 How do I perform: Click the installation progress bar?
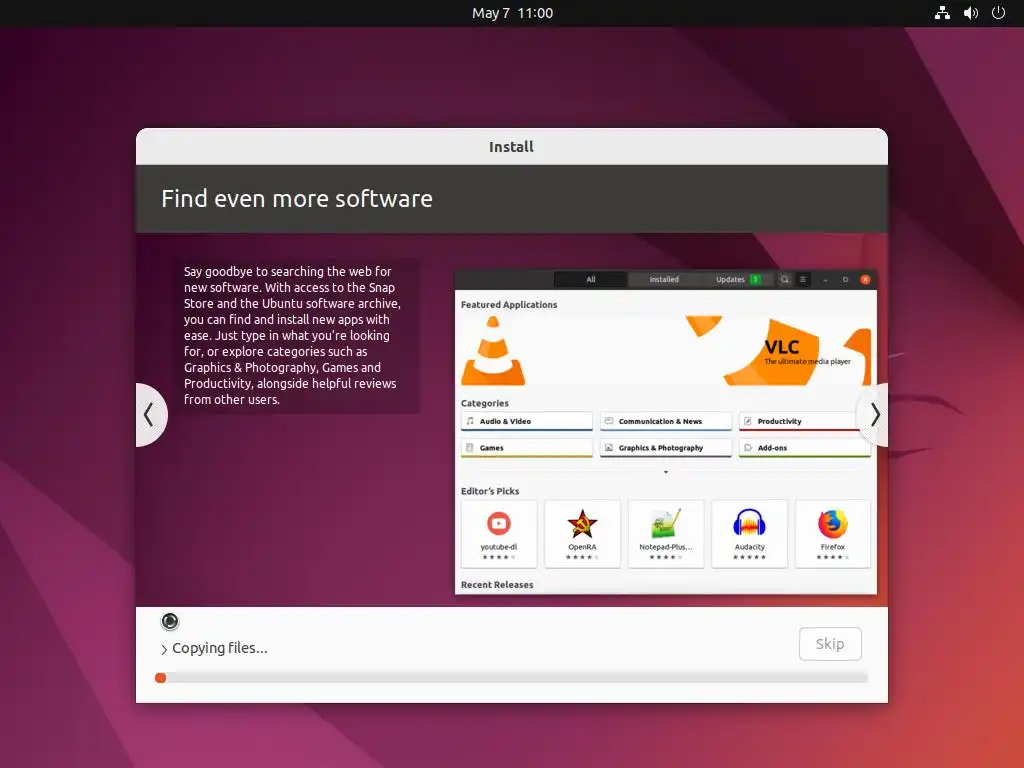pyautogui.click(x=511, y=678)
